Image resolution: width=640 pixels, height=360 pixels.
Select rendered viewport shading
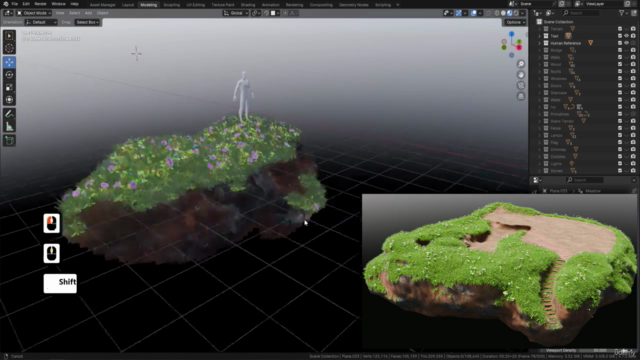tap(516, 13)
